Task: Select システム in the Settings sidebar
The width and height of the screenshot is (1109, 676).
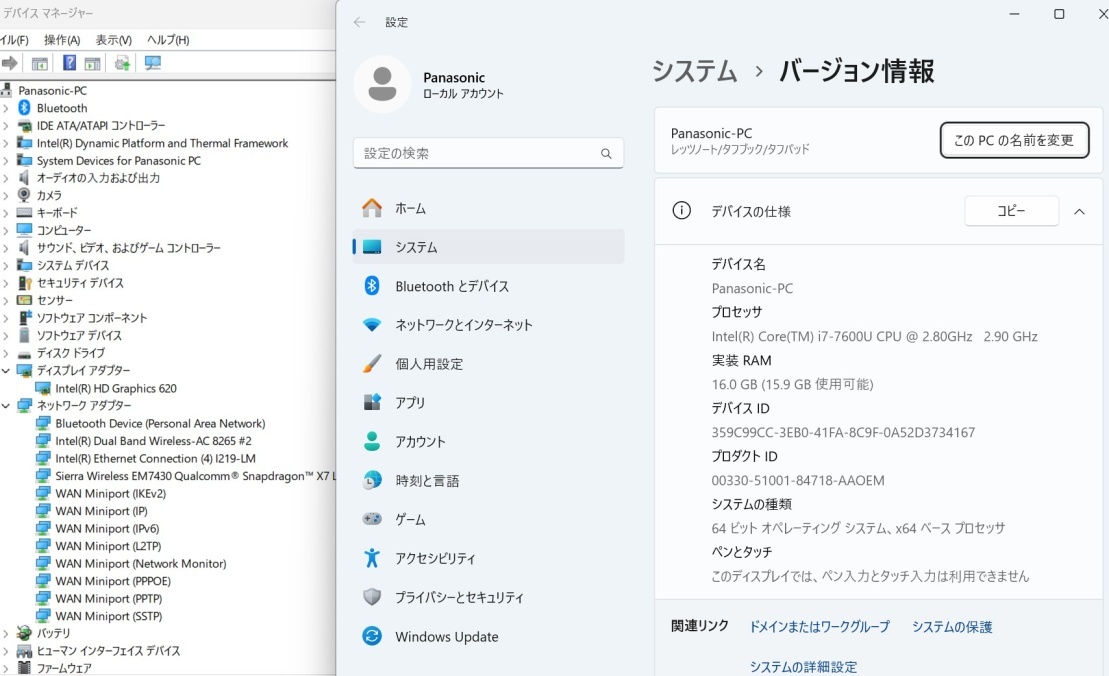Action: [488, 247]
